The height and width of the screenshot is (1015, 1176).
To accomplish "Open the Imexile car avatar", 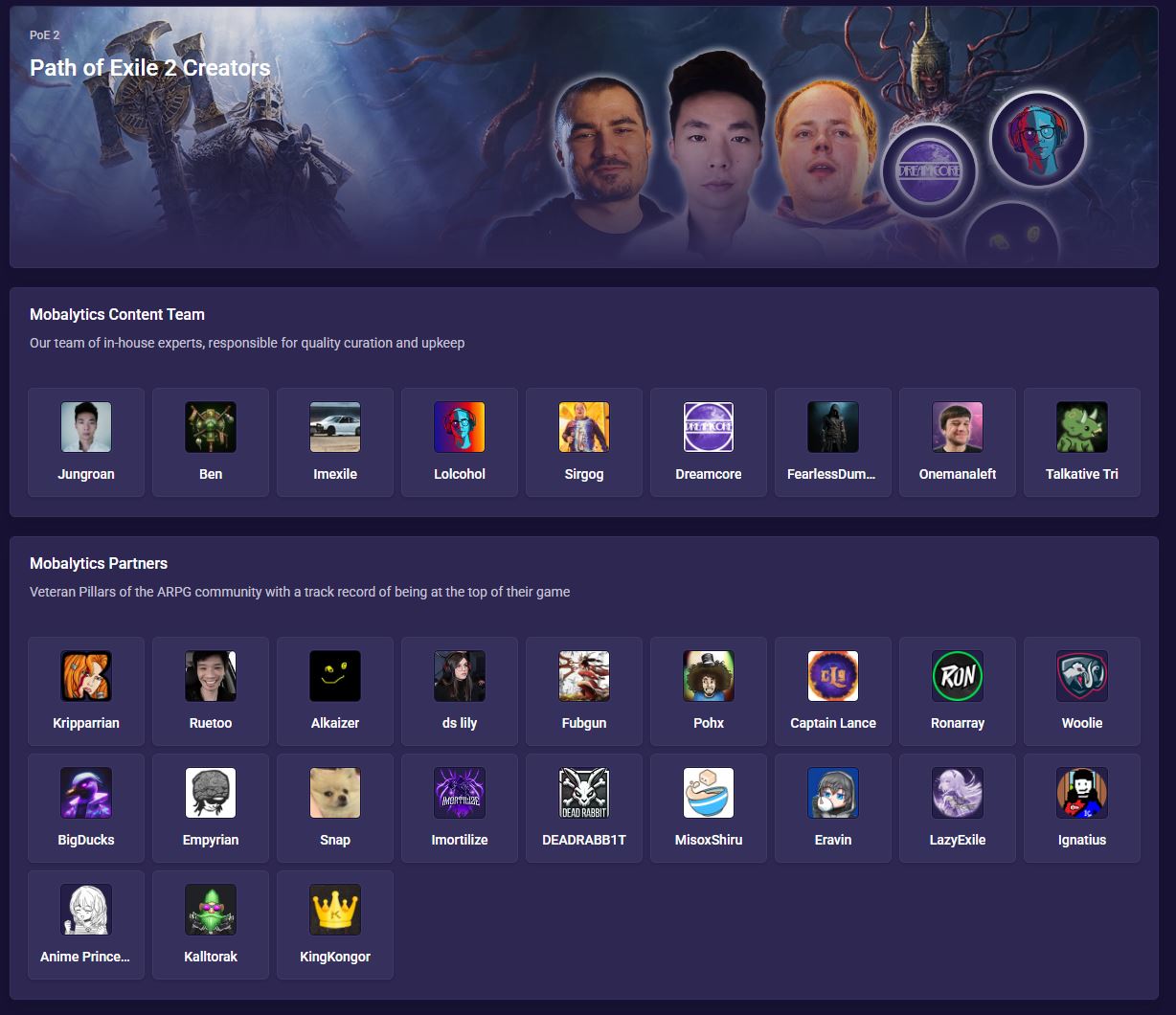I will (x=335, y=427).
